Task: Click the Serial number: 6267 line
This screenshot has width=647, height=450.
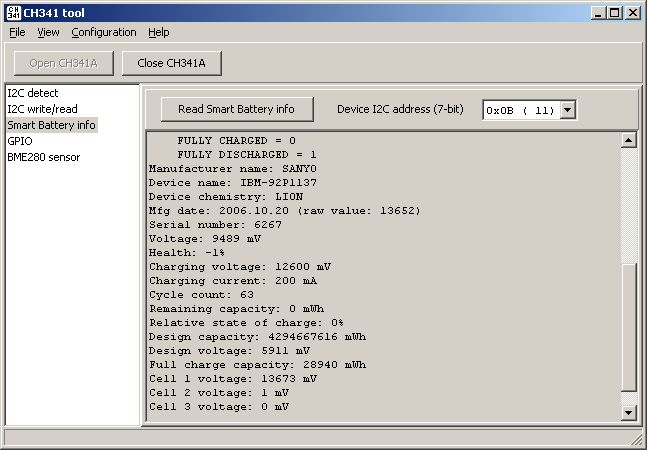Action: tap(215, 225)
